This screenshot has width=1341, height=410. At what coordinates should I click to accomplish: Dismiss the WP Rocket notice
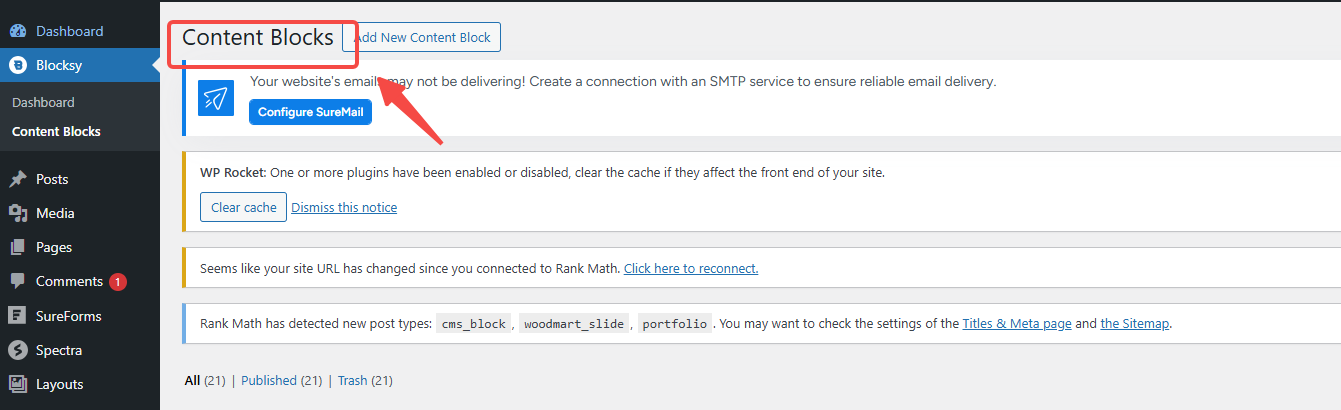tap(344, 208)
